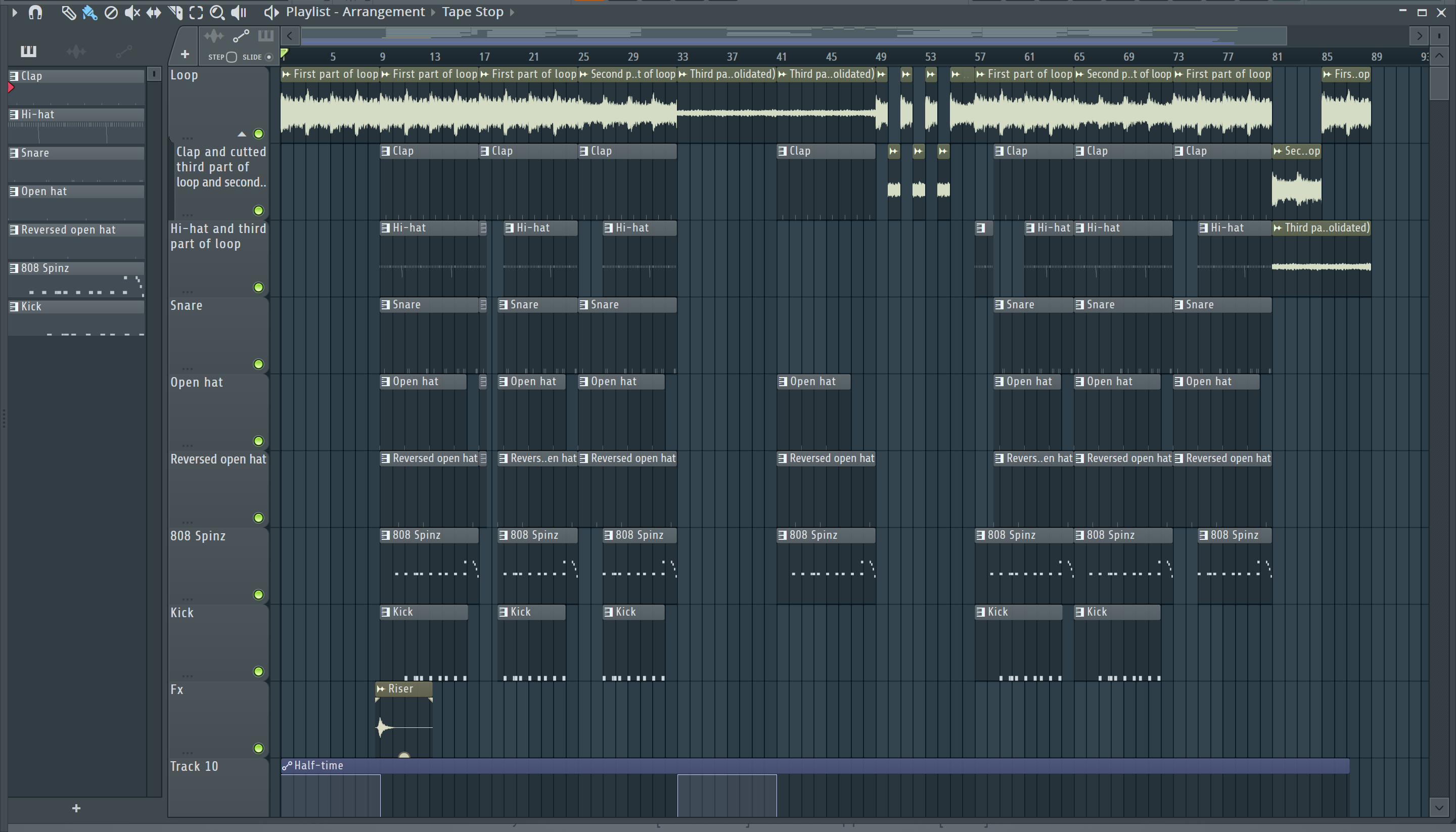Select the Select marquee tool
1456x832 pixels.
coord(196,12)
